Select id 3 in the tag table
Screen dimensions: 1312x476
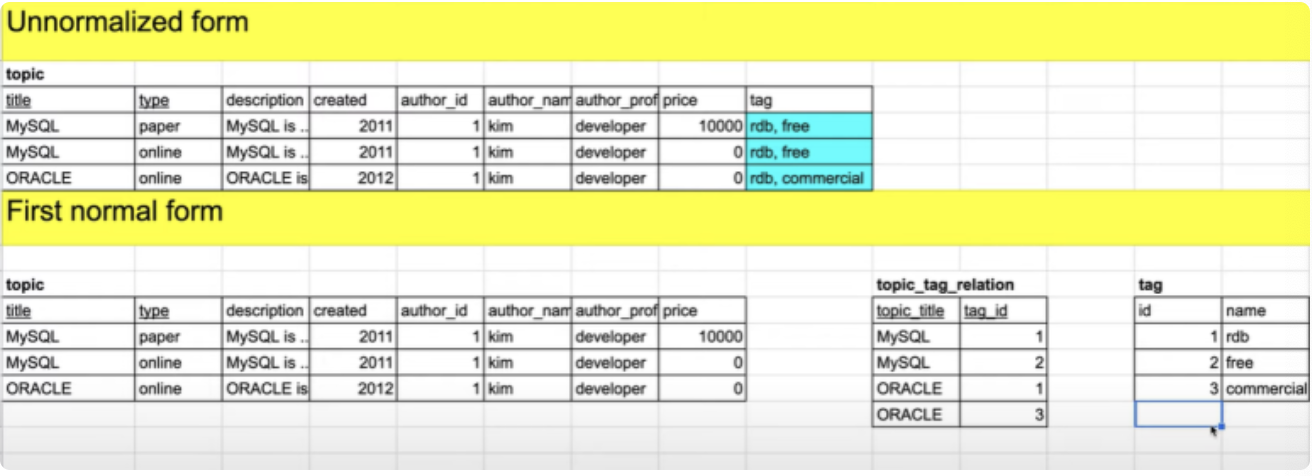(1178, 389)
